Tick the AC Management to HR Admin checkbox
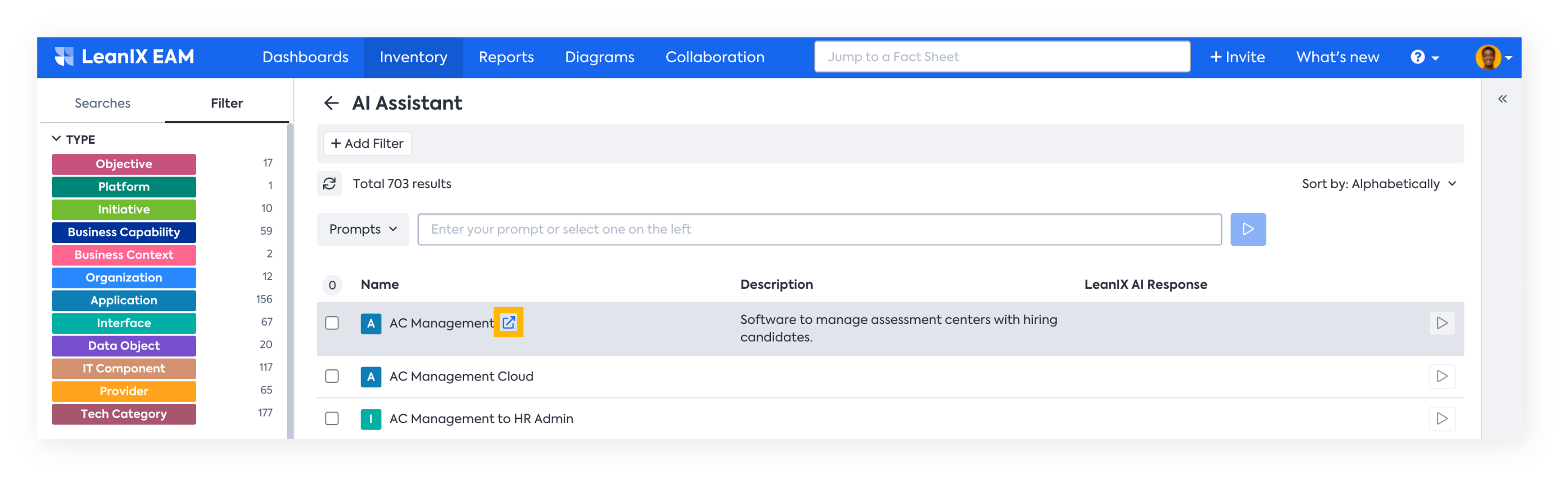The width and height of the screenshot is (1568, 485). click(332, 419)
